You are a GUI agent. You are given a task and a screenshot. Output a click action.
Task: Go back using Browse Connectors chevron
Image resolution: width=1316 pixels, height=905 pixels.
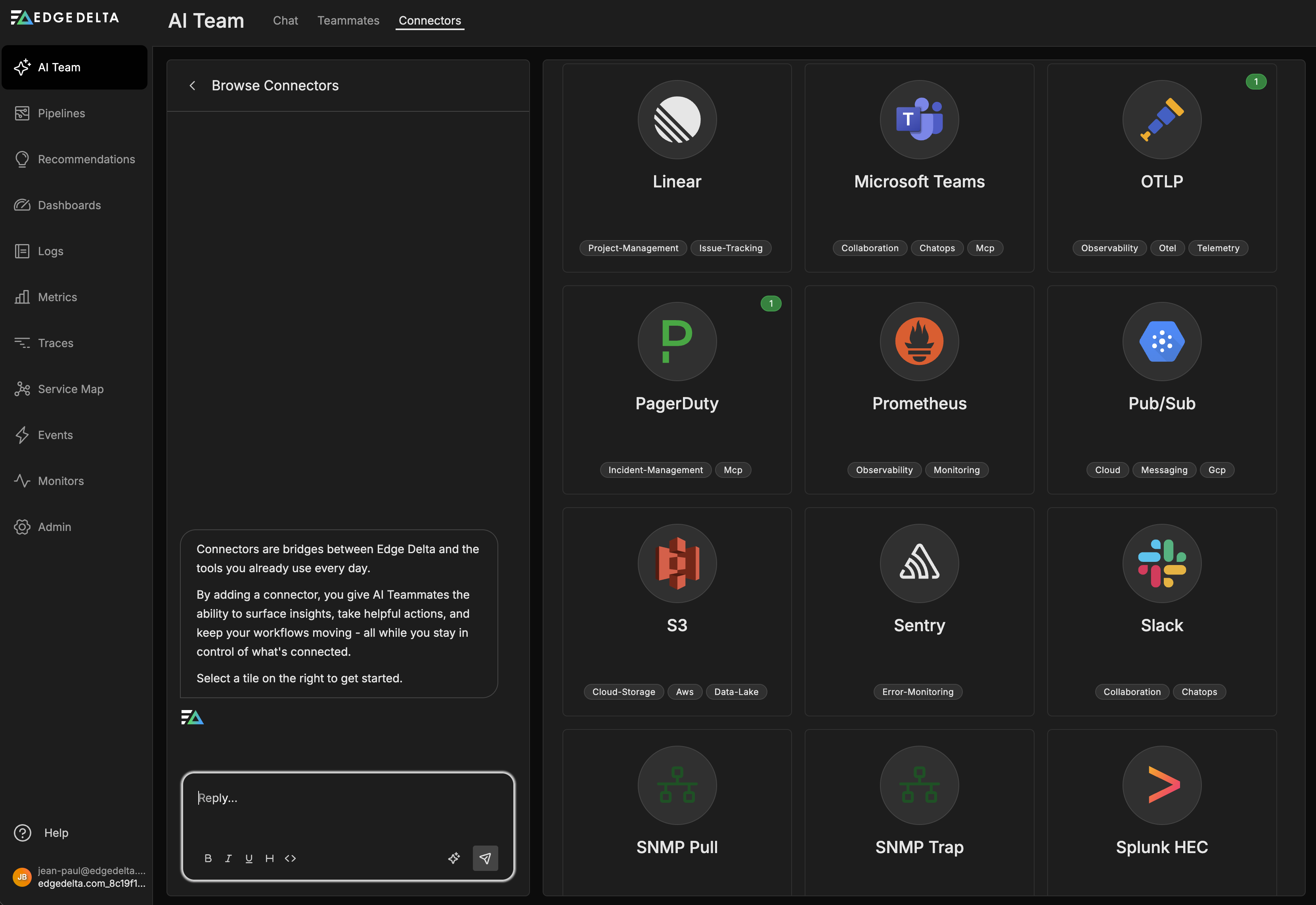coord(192,86)
